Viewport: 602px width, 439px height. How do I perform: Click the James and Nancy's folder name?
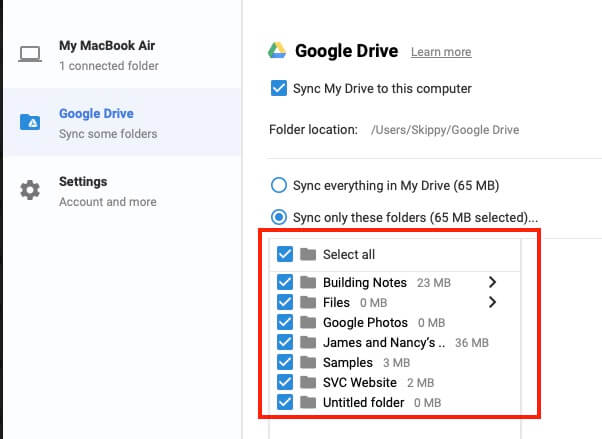pos(384,342)
